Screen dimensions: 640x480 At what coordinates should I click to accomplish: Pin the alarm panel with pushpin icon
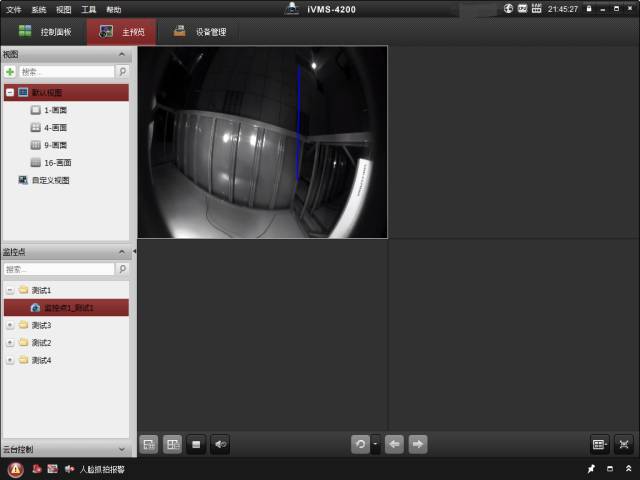[590, 469]
